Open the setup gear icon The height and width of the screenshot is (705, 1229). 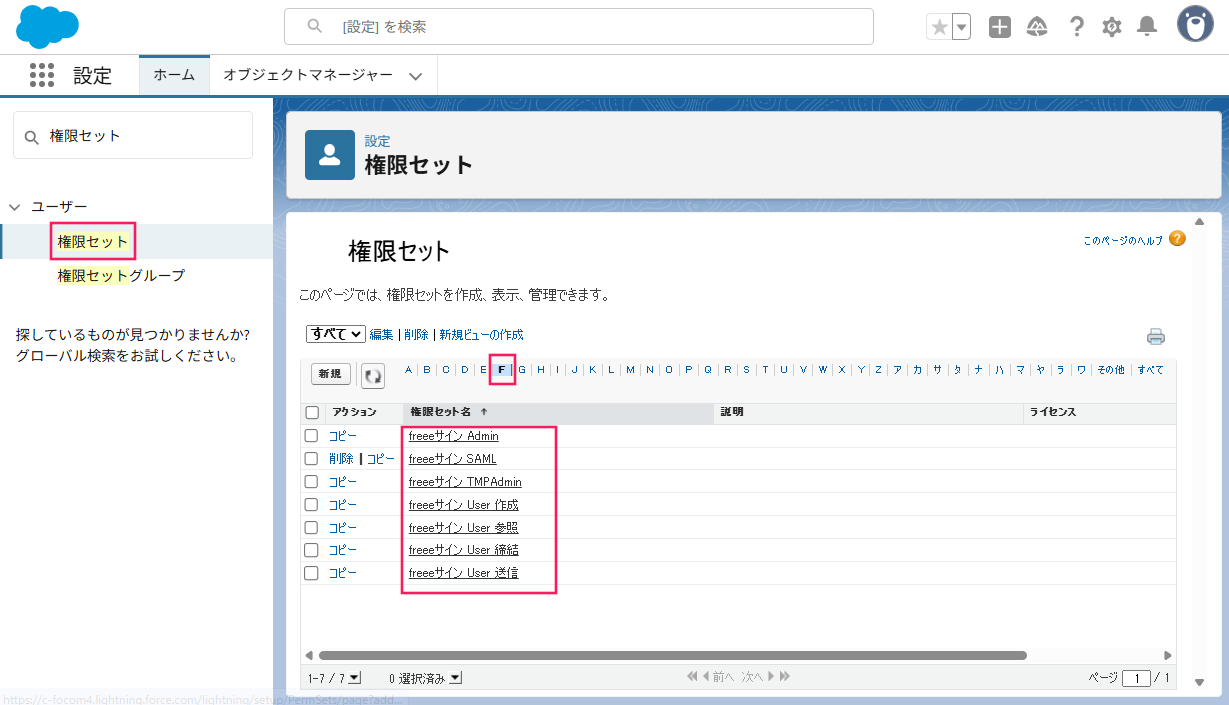pyautogui.click(x=1112, y=27)
